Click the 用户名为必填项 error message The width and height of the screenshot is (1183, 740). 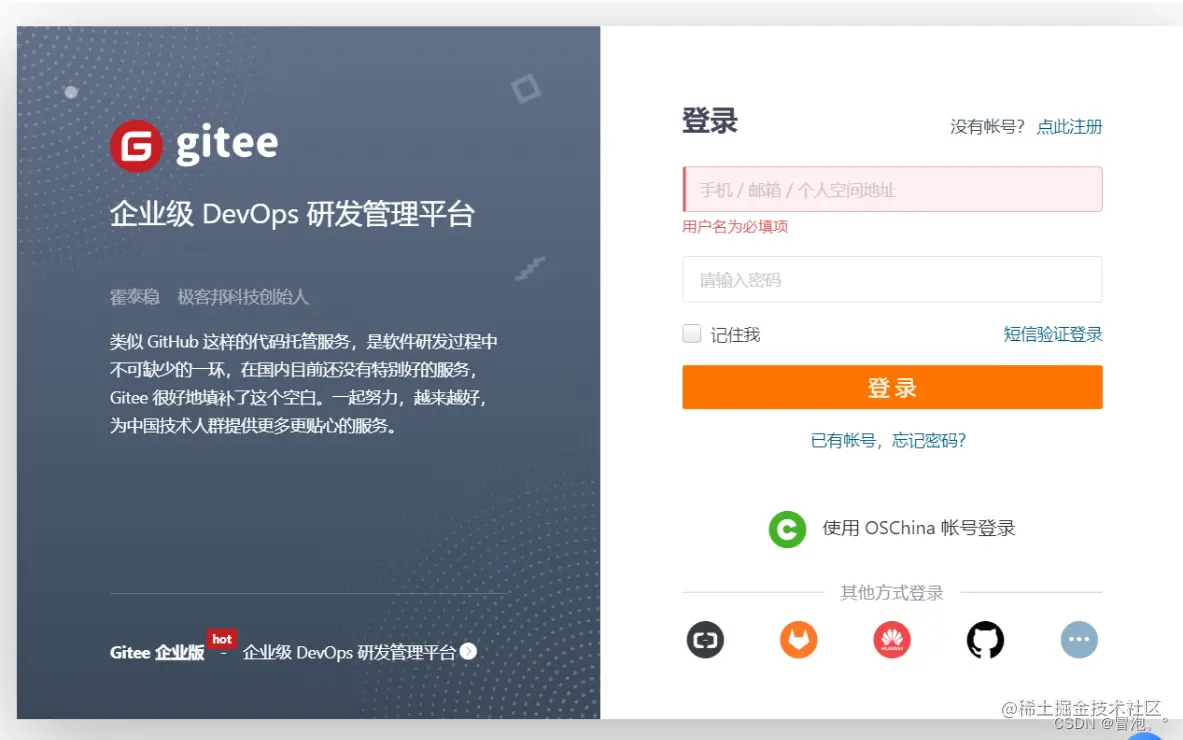click(735, 226)
